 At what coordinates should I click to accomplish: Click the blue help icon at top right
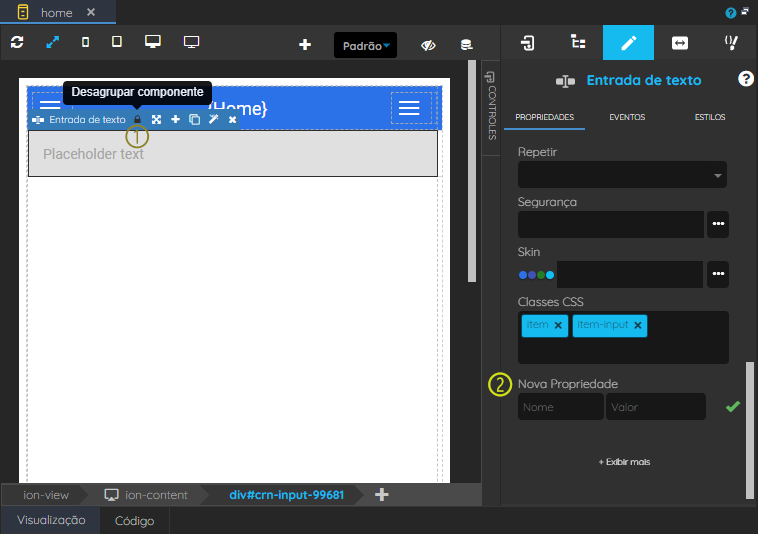[x=730, y=13]
